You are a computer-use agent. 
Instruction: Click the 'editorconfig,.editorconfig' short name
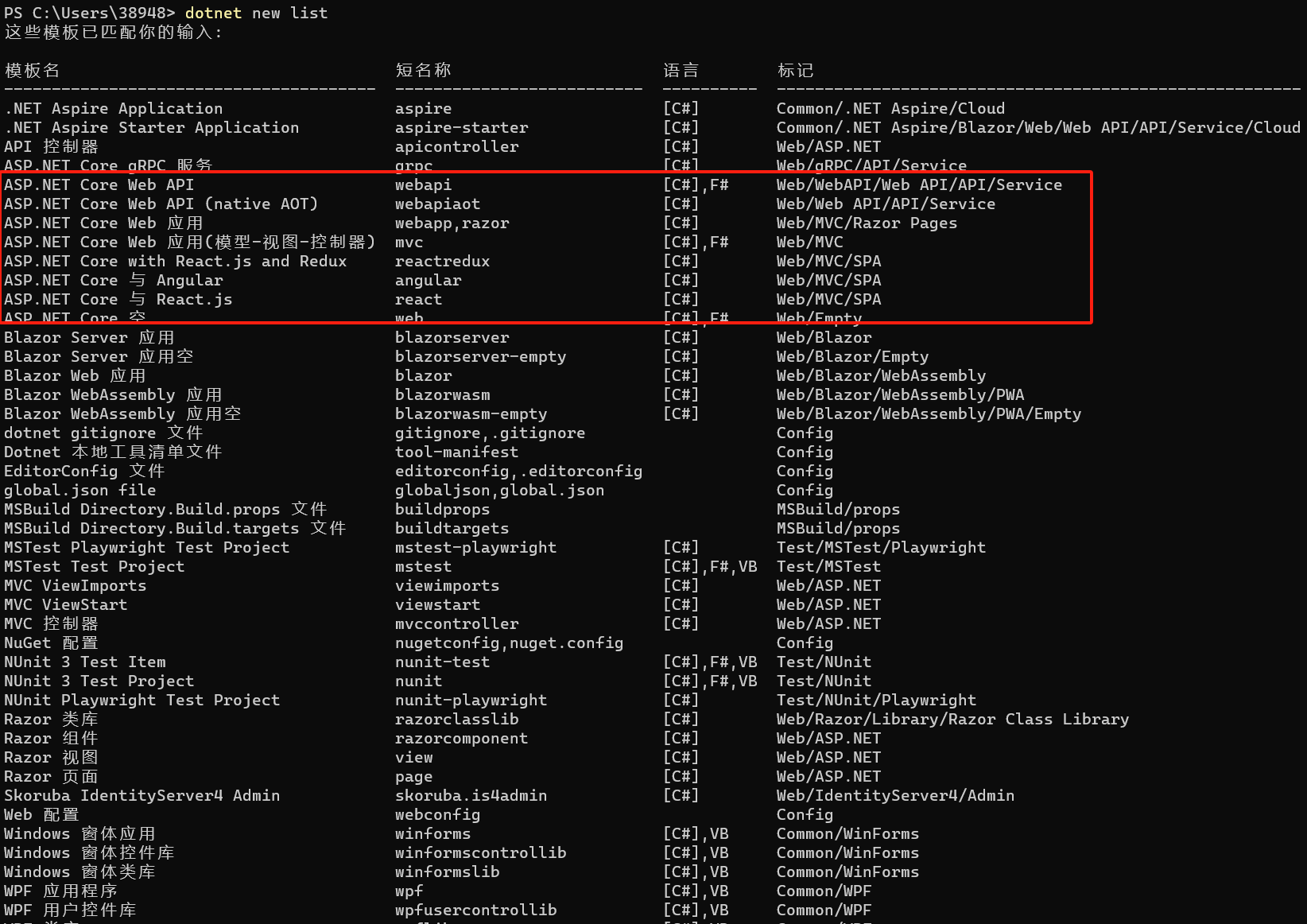point(519,471)
